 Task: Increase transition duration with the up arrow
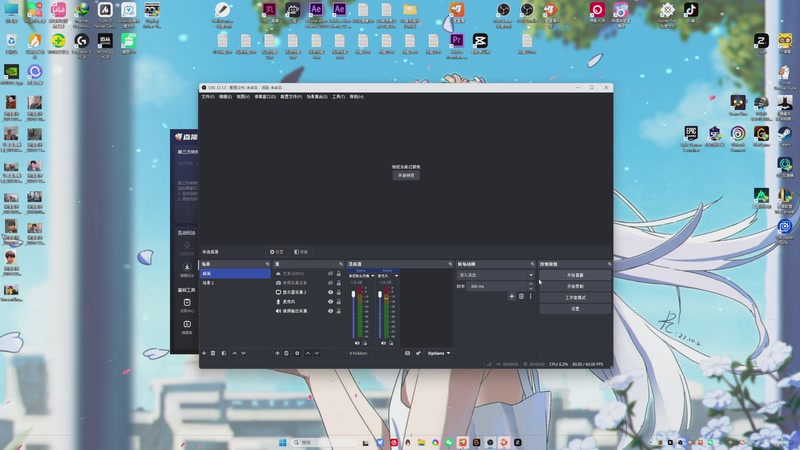531,284
